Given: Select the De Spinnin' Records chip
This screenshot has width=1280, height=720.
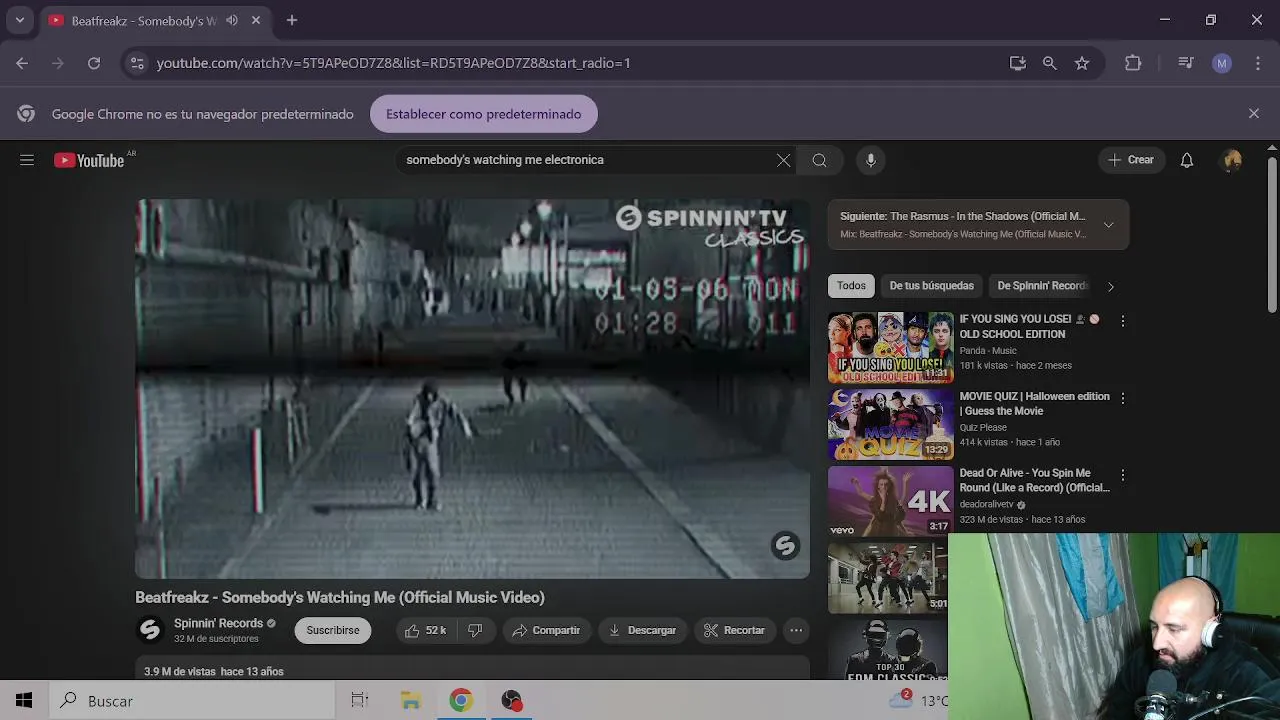Looking at the screenshot, I should 1040,286.
